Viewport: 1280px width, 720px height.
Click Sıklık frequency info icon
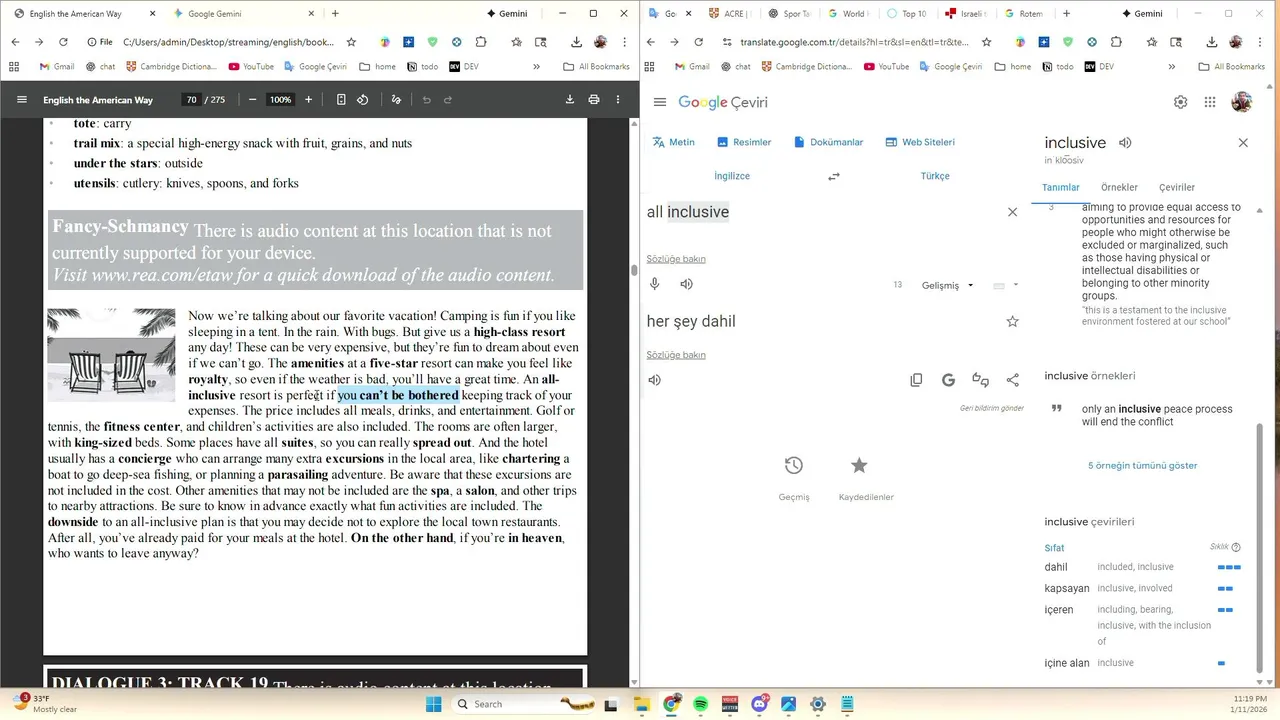[x=1236, y=547]
